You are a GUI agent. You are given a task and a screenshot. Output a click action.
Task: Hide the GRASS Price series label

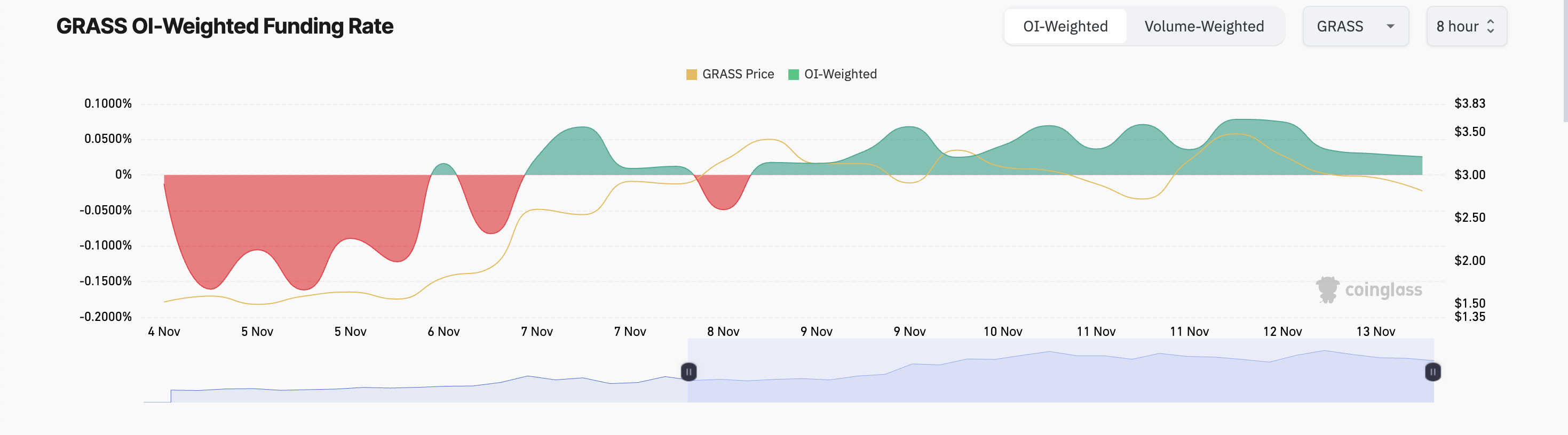click(738, 74)
